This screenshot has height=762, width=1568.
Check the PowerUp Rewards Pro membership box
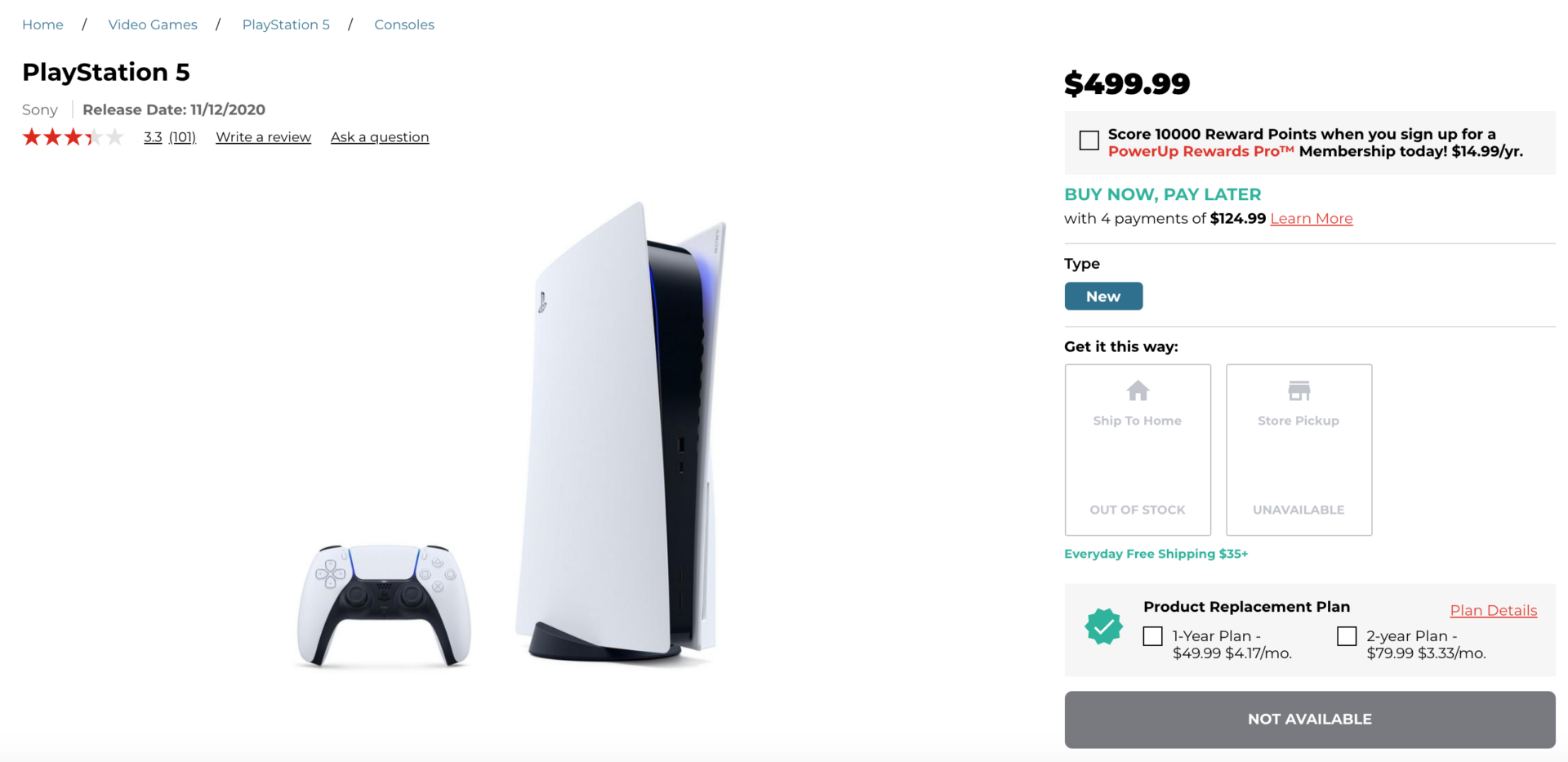1089,140
